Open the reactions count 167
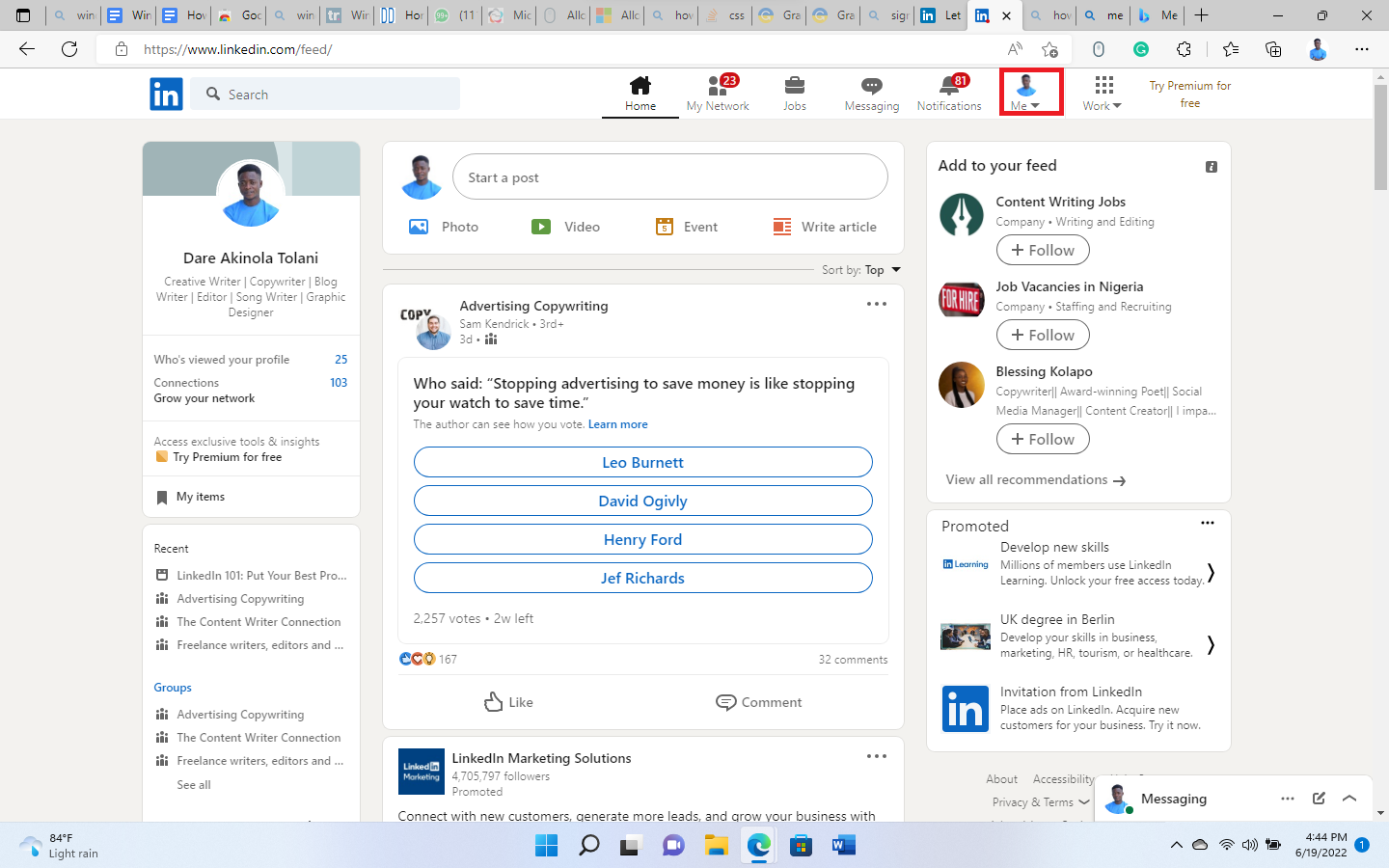This screenshot has width=1389, height=868. pyautogui.click(x=448, y=660)
